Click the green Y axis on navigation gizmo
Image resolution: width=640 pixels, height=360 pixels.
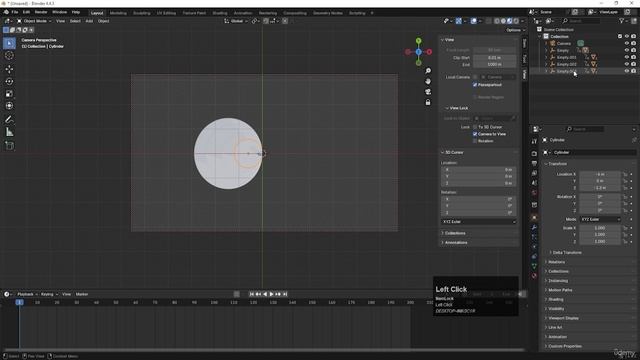click(418, 41)
